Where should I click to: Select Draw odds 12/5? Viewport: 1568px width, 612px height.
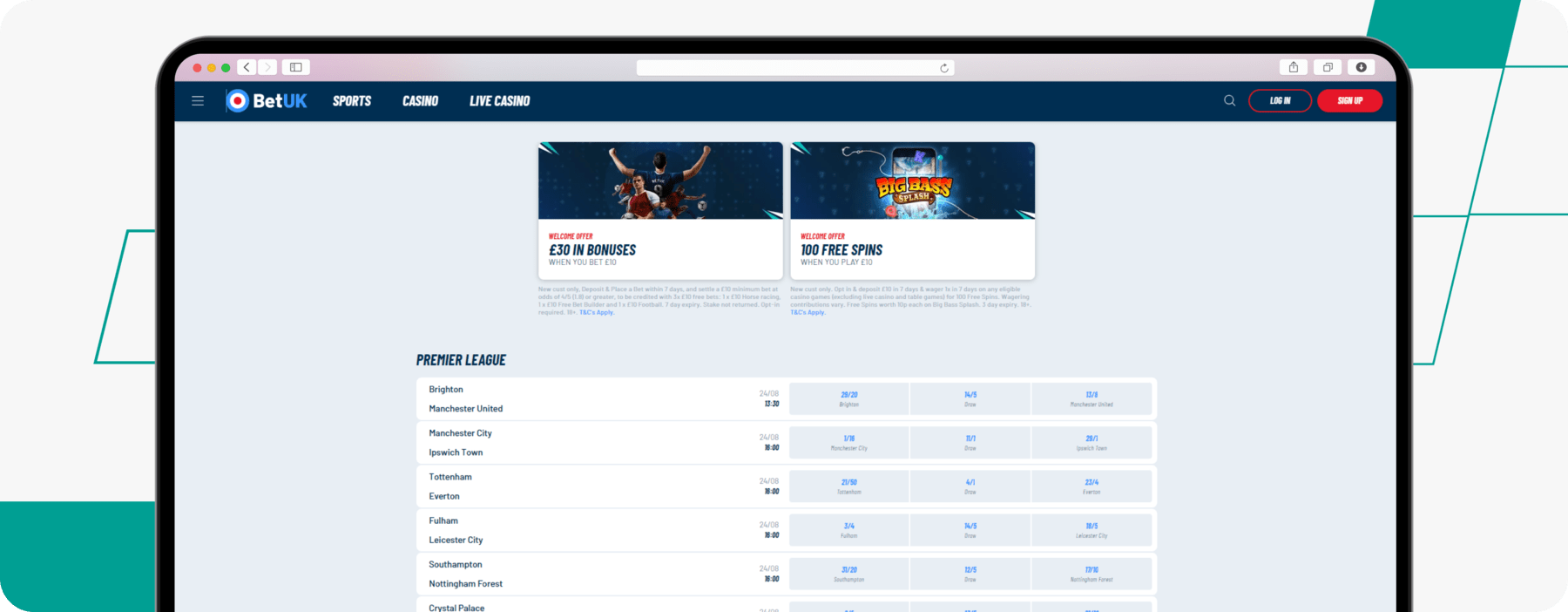click(x=970, y=574)
